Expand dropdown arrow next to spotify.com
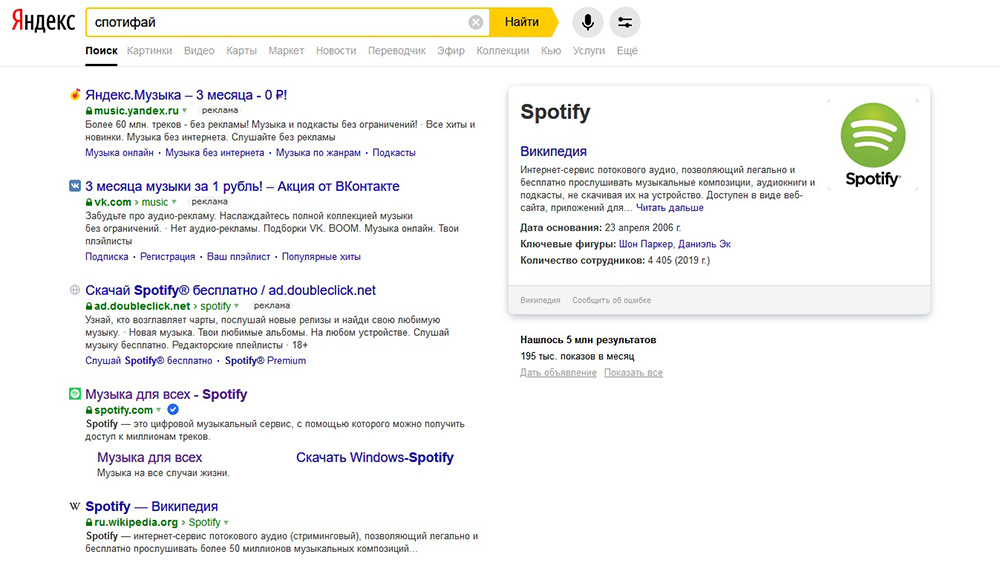The image size is (1000, 563). coord(158,410)
